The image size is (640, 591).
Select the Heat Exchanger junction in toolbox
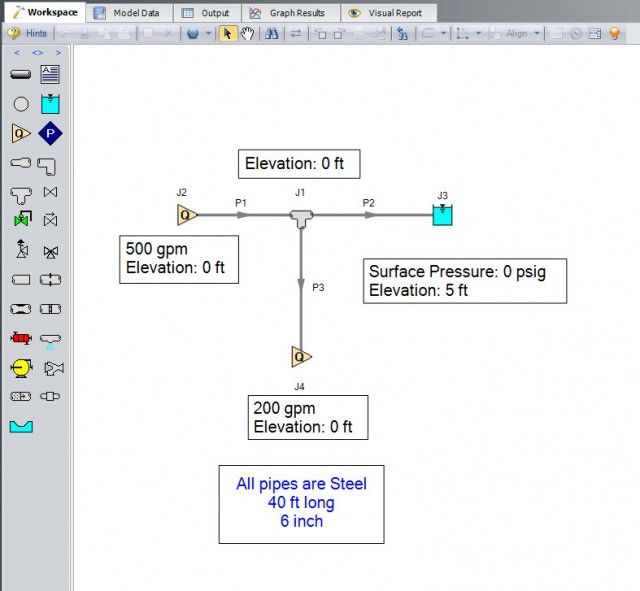20,338
